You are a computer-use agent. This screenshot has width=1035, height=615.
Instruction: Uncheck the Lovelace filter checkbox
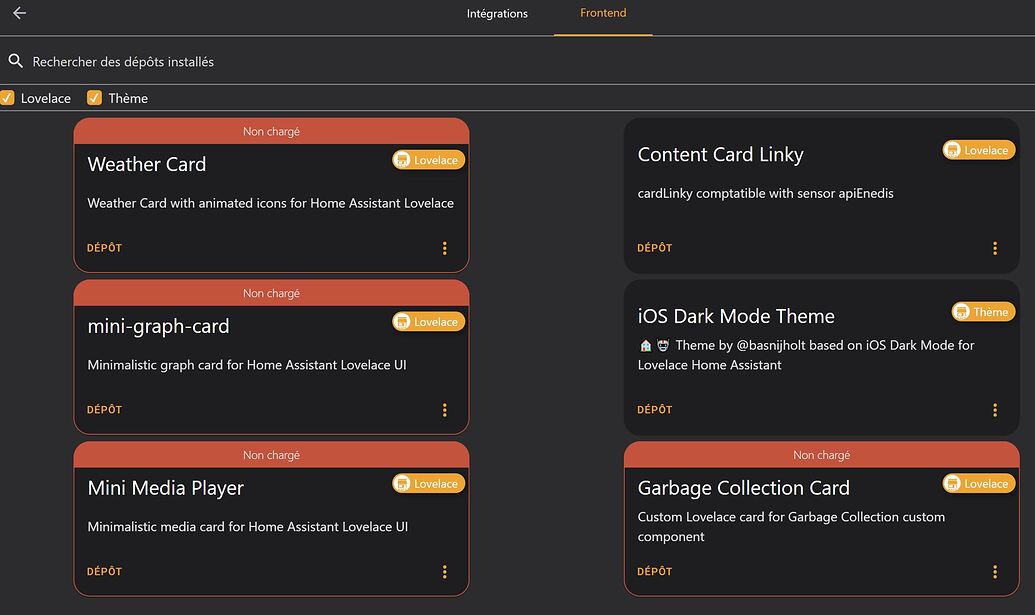(x=7, y=98)
